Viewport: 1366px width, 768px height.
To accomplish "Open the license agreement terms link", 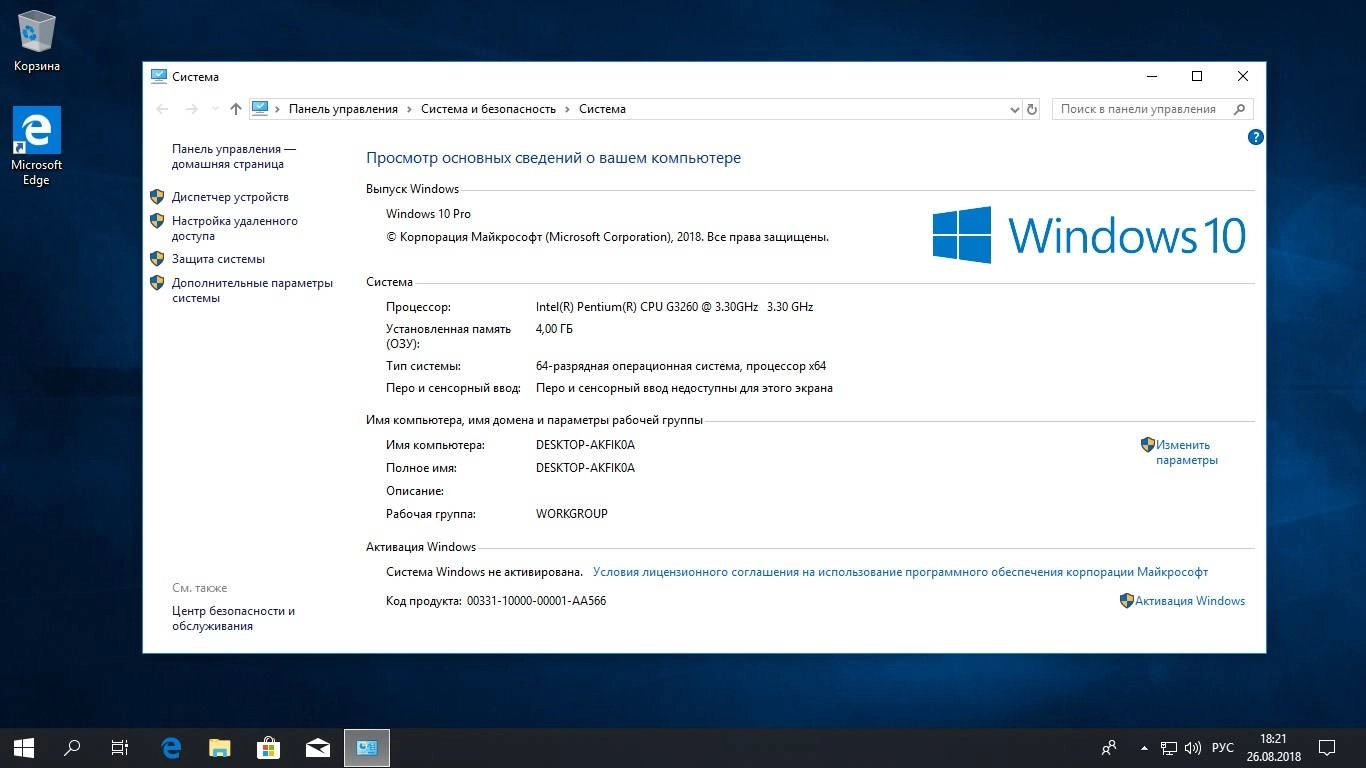I will (900, 572).
